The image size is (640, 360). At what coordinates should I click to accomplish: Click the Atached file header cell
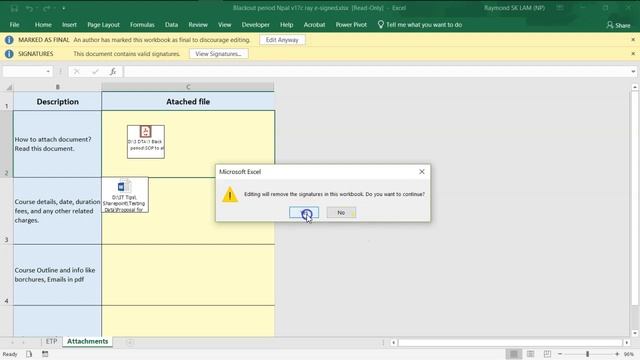[x=188, y=101]
